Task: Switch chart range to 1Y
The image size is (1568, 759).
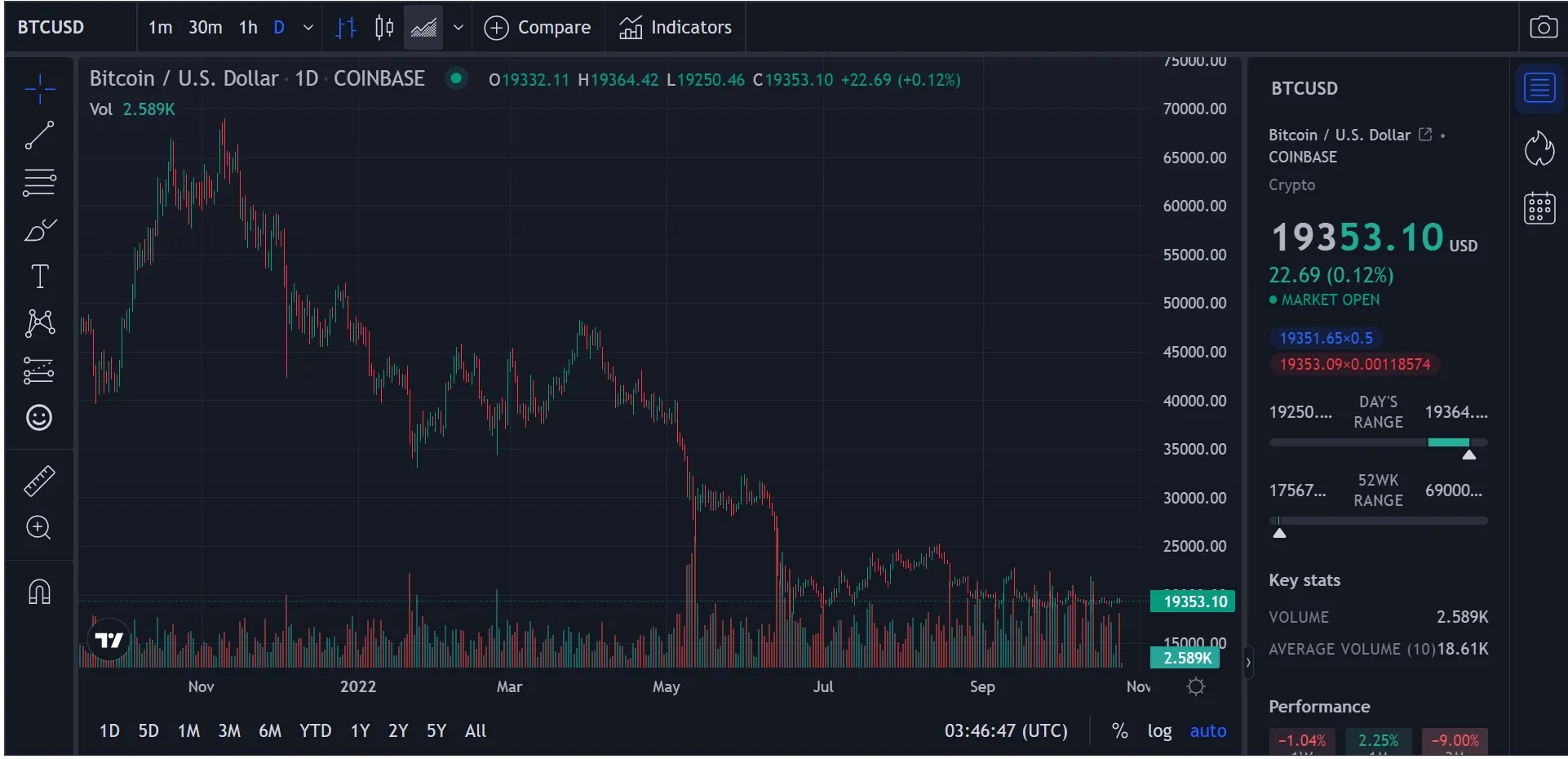Action: (x=360, y=730)
